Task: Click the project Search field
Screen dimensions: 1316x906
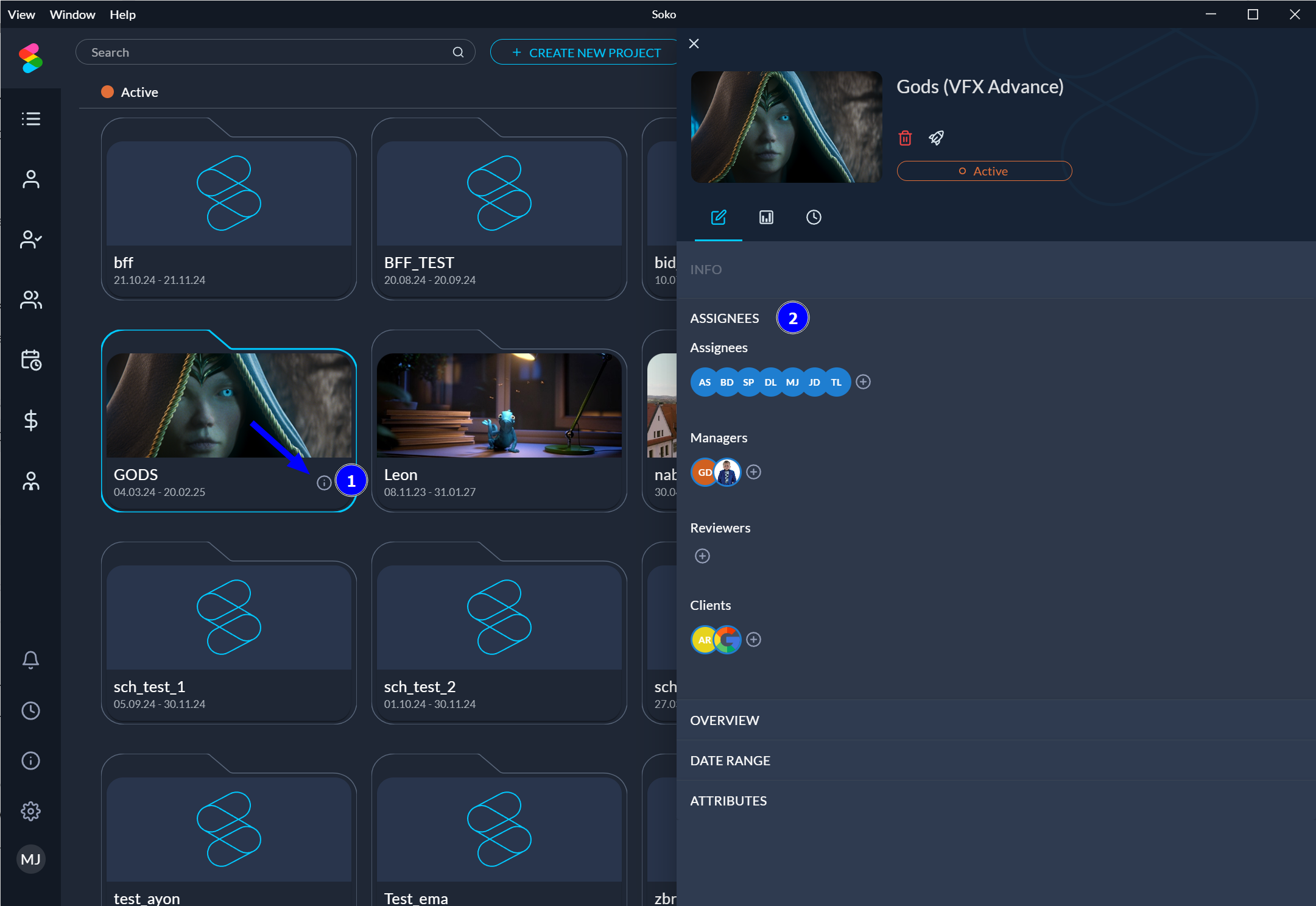Action: pyautogui.click(x=268, y=52)
